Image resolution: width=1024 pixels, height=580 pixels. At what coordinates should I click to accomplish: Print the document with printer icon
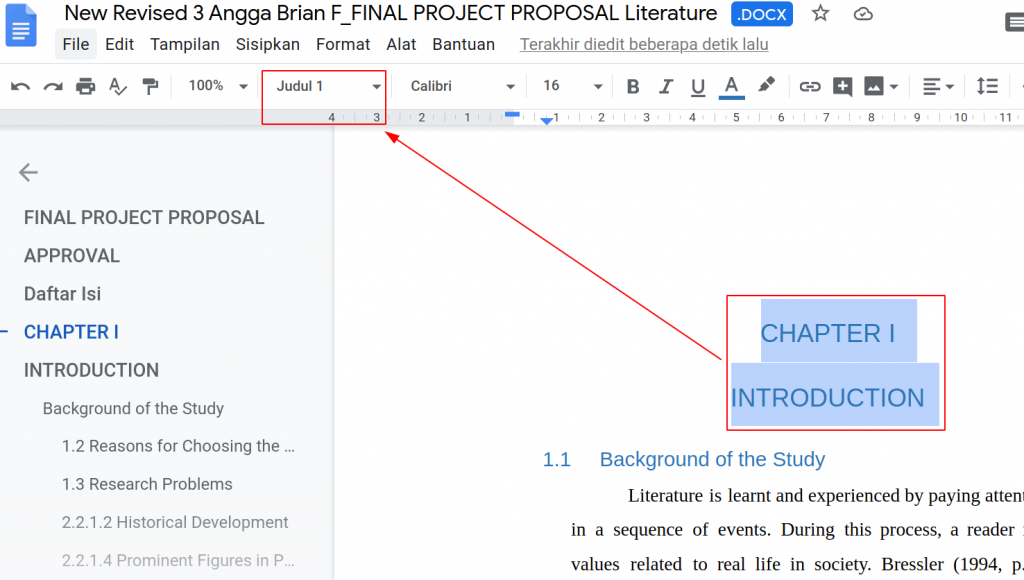point(86,87)
